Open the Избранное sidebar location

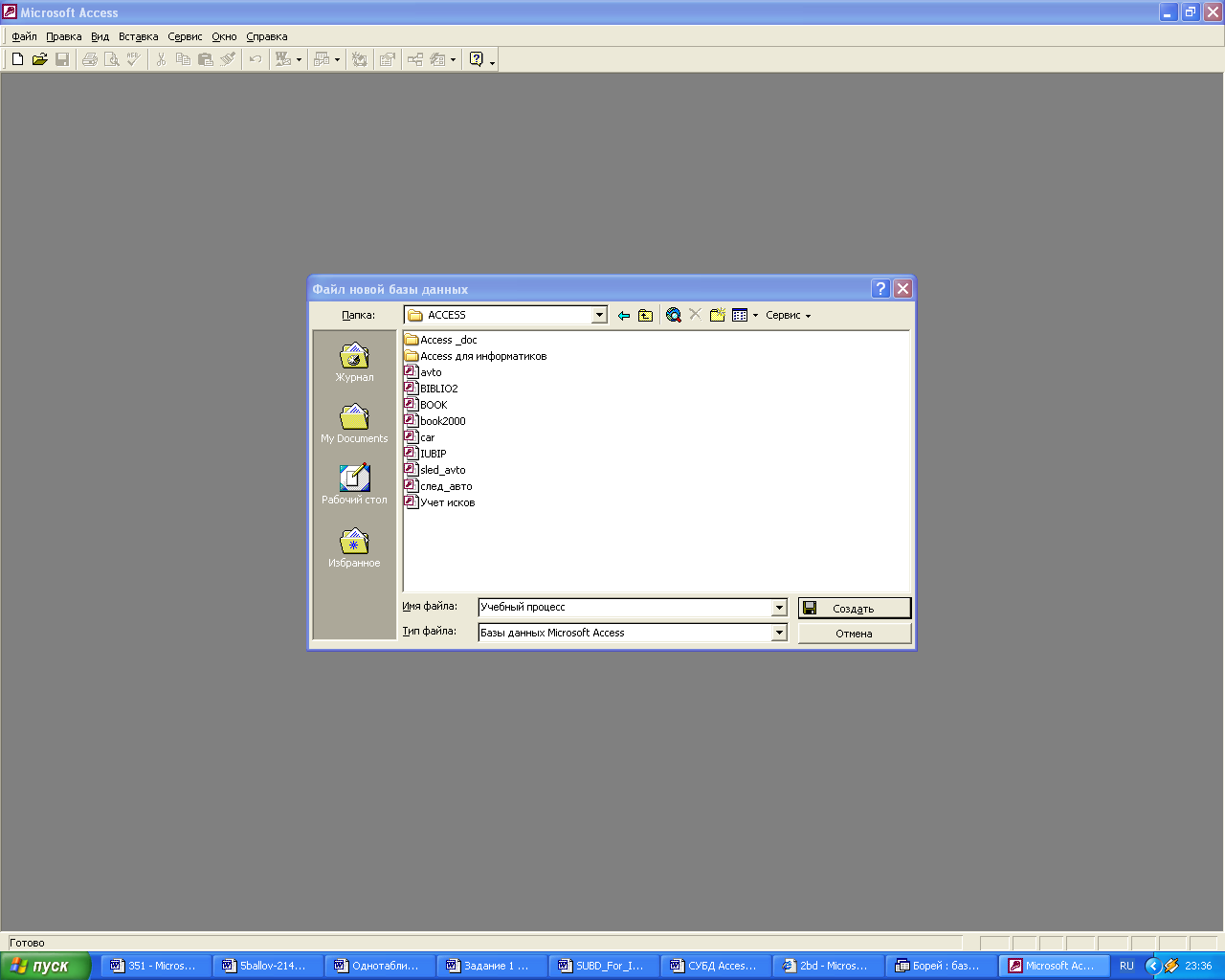(354, 548)
